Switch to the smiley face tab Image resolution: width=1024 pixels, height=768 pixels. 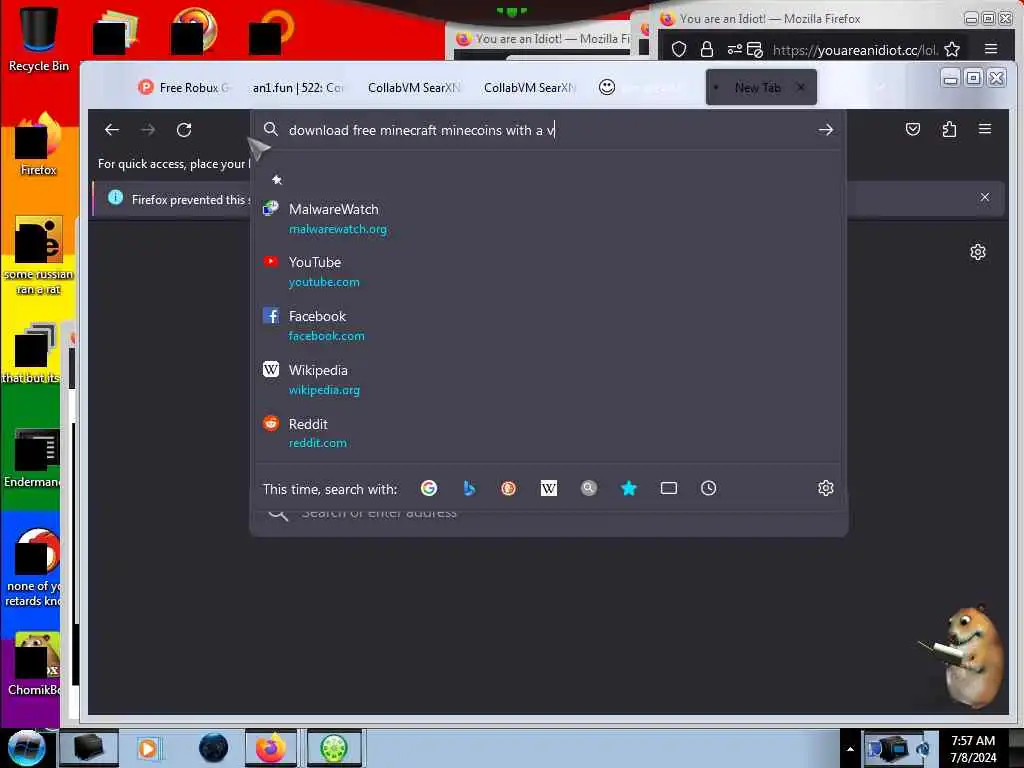(607, 87)
